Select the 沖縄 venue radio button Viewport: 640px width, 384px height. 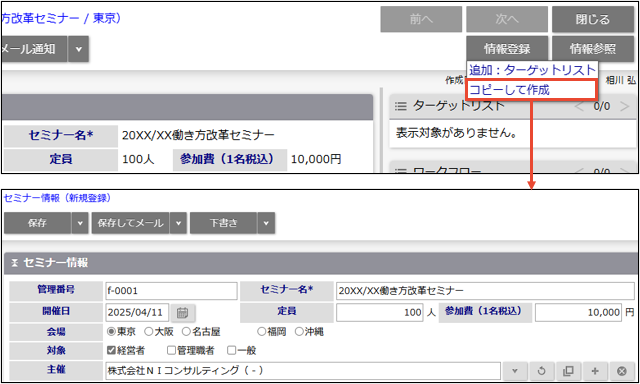[299, 331]
